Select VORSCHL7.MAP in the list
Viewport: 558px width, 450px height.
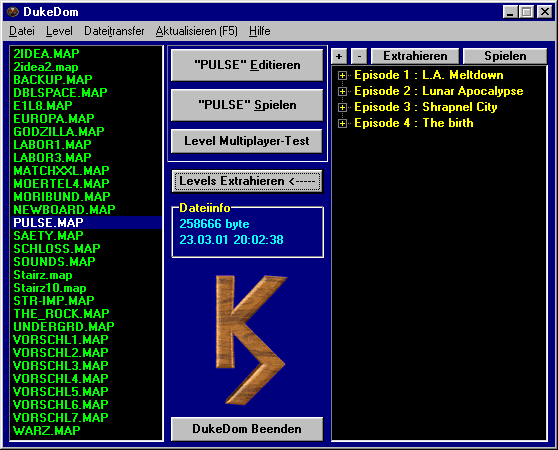point(86,418)
